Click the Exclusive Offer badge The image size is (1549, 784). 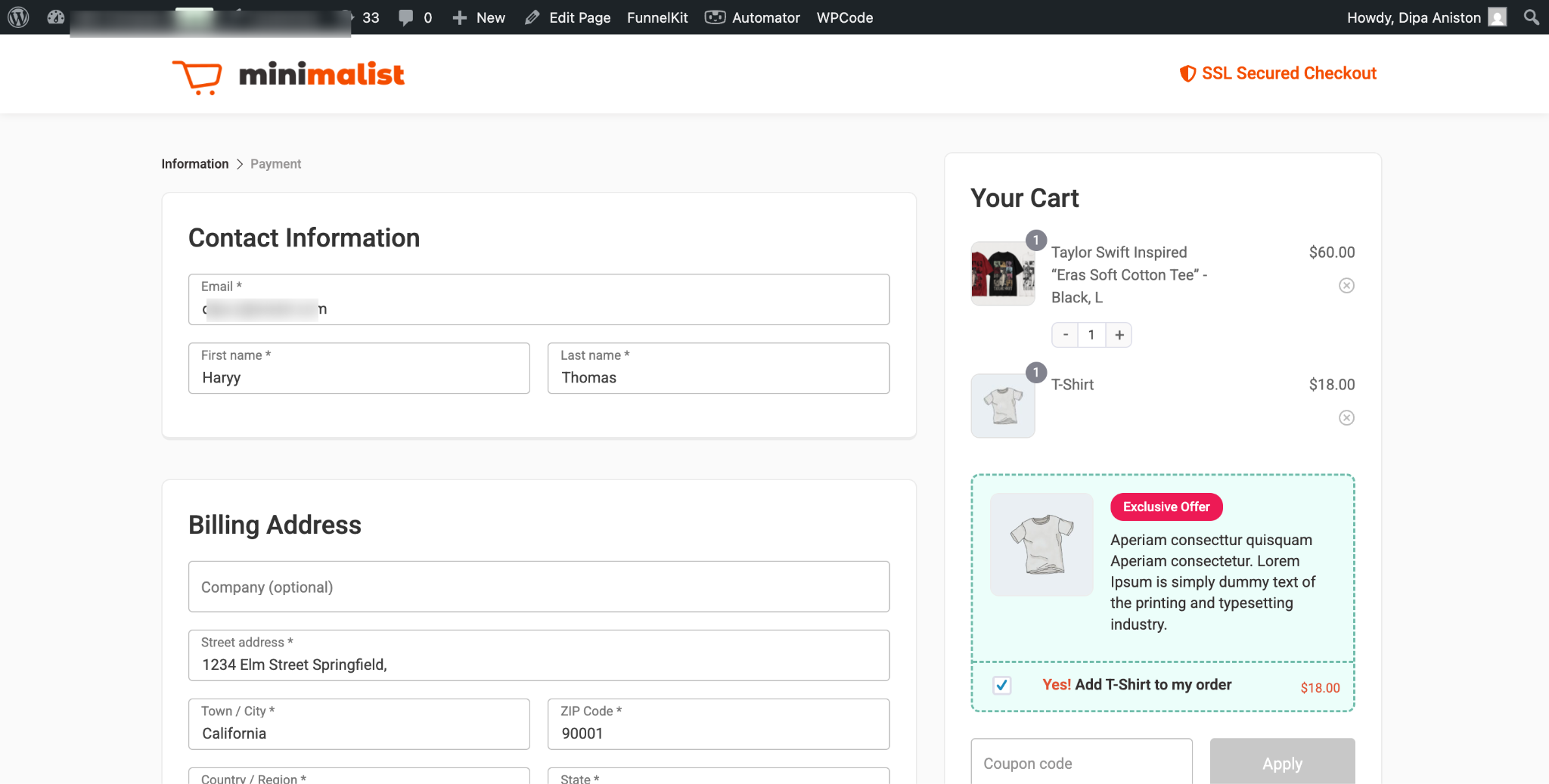[x=1166, y=507]
